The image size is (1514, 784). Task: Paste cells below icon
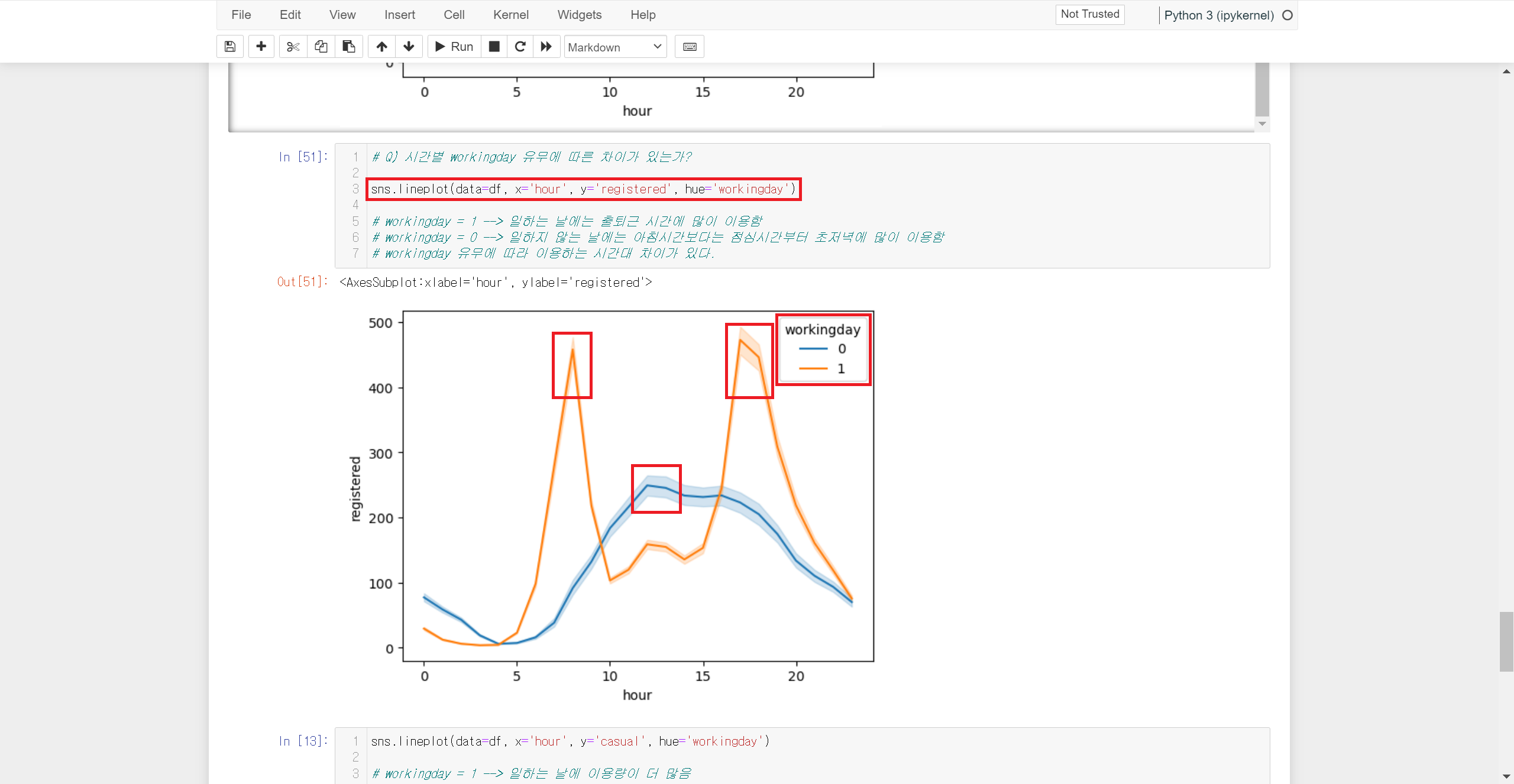349,47
